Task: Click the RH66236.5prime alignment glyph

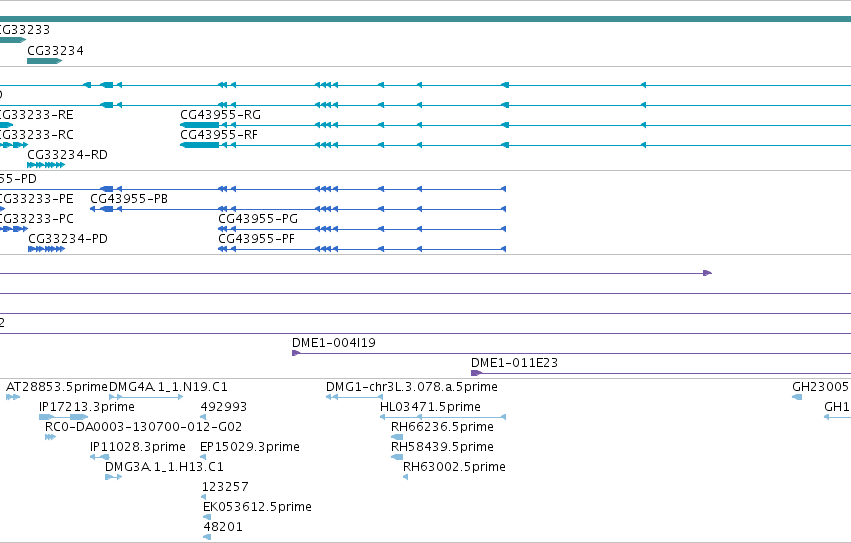Action: (x=397, y=437)
